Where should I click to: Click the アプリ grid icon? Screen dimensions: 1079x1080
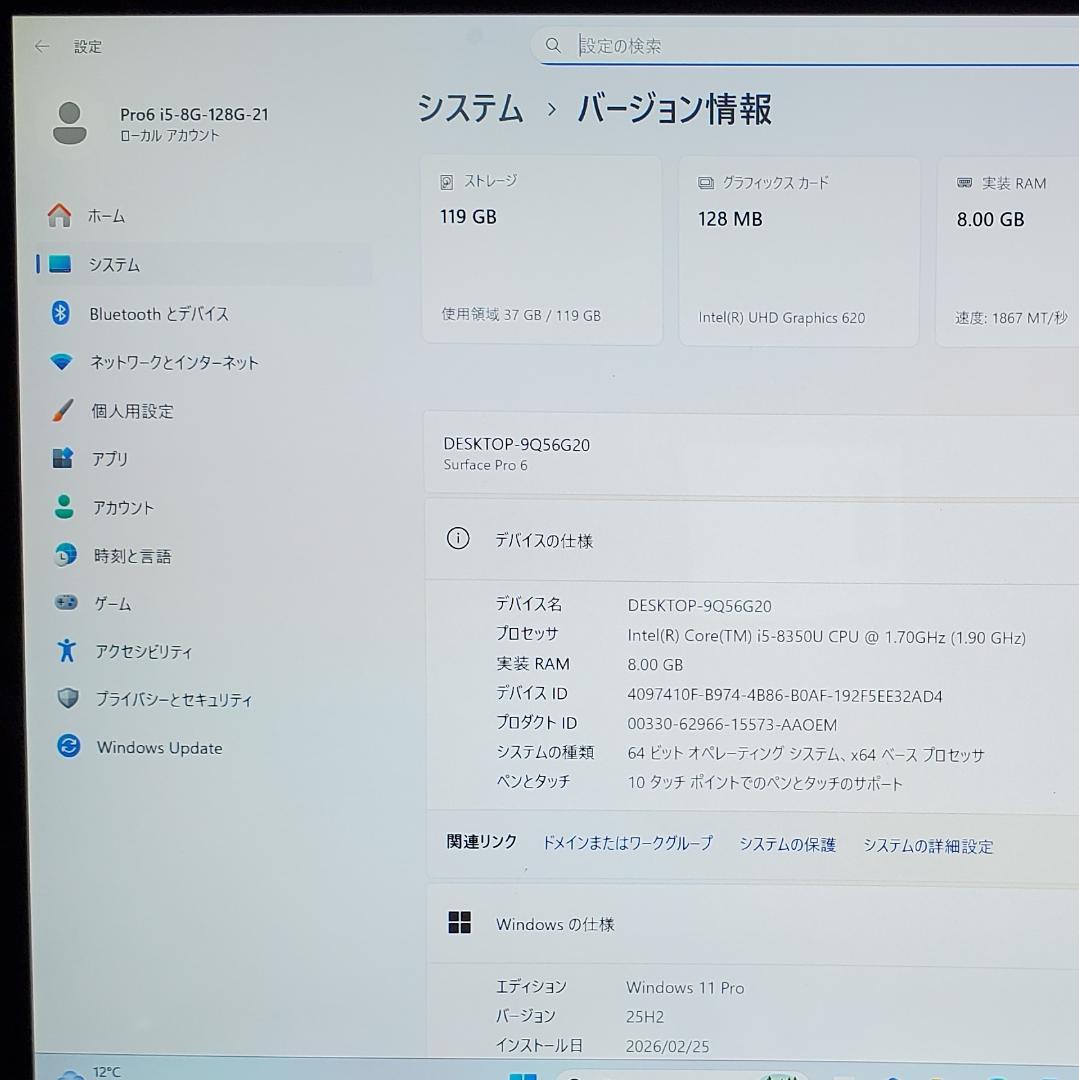(63, 458)
